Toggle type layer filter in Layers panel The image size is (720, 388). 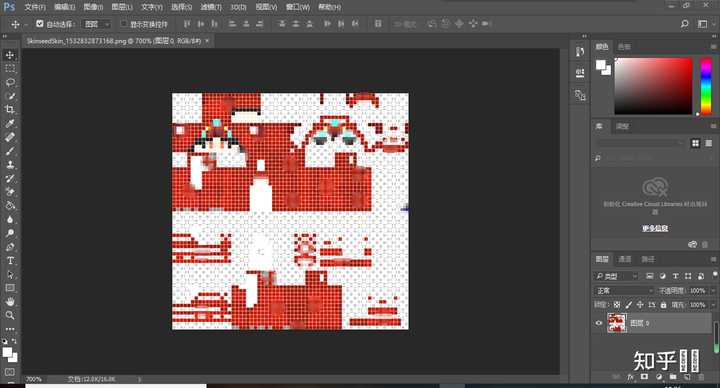(x=675, y=276)
